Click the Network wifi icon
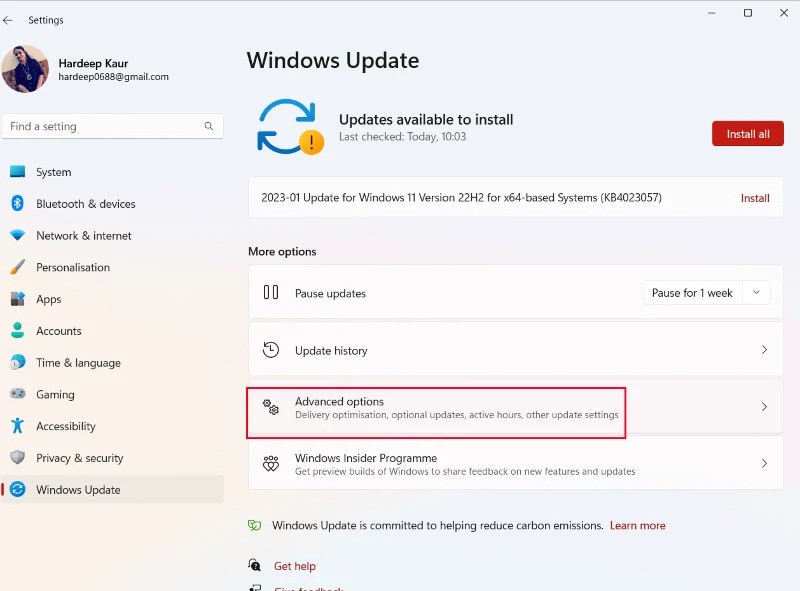Image resolution: width=800 pixels, height=591 pixels. click(x=17, y=235)
